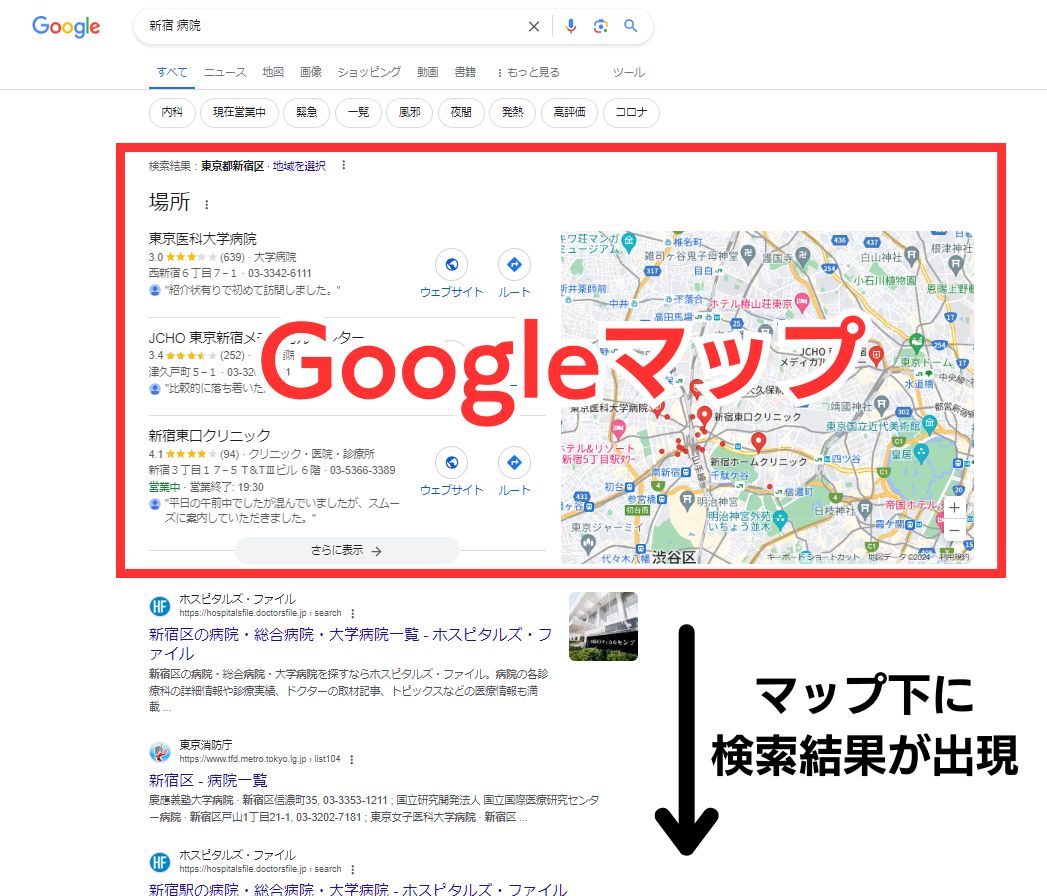This screenshot has height=896, width=1047.
Task: Click first ホスピタルズ・ファイル HF favicon
Action: tap(160, 606)
